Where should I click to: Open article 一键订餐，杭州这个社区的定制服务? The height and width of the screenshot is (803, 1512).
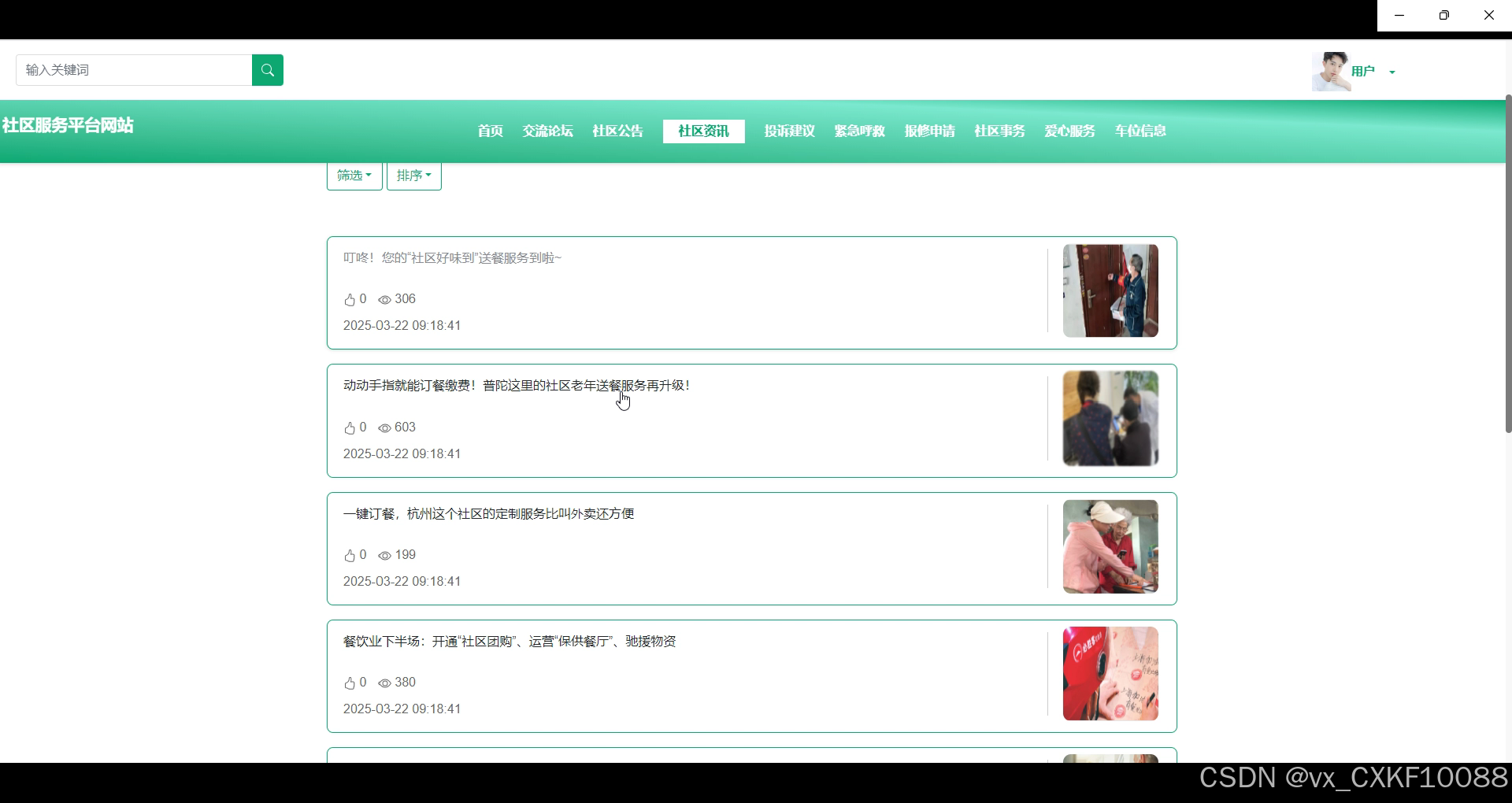coord(489,514)
